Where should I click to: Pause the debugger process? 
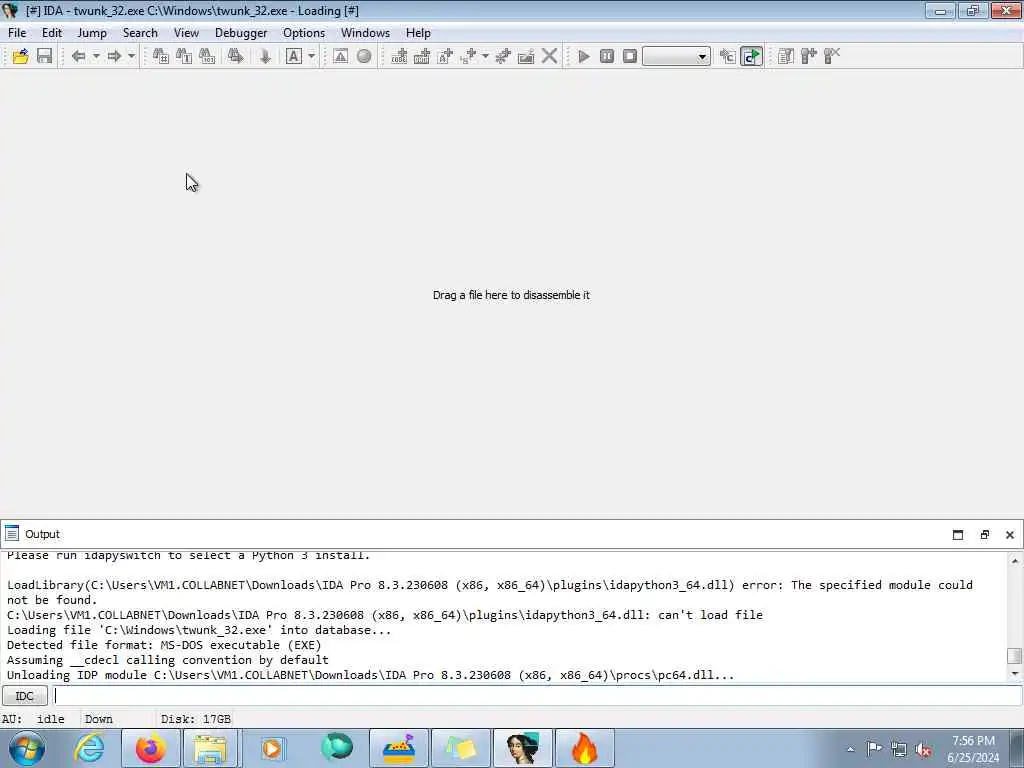click(x=607, y=56)
